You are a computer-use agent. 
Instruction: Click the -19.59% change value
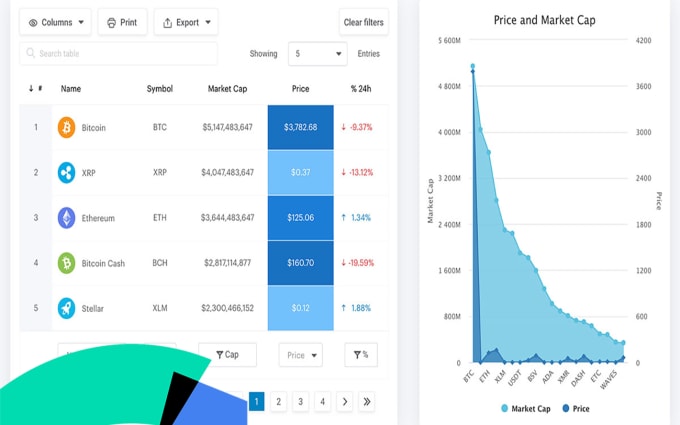pos(362,263)
